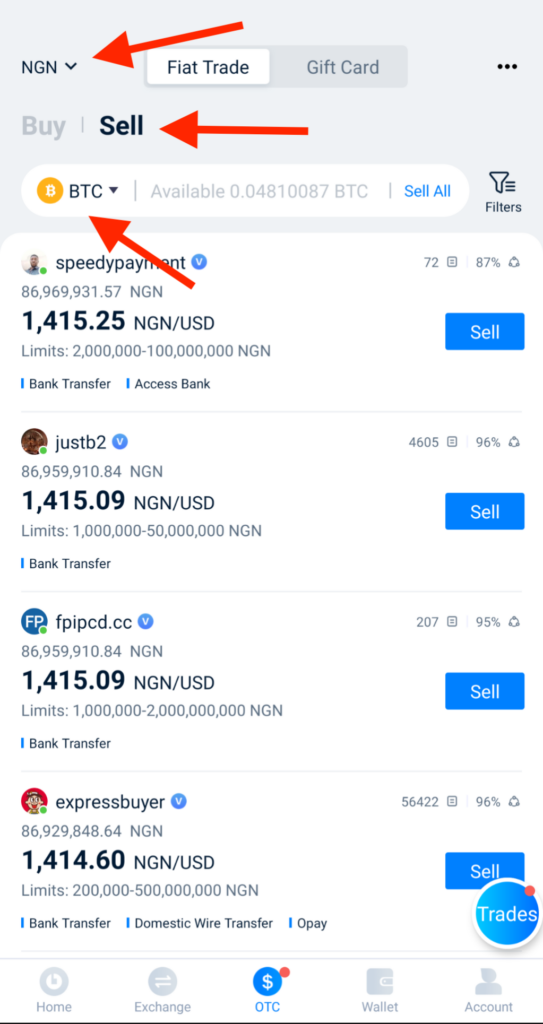Go to Home in bottom navigation
Screen dimensions: 543x1024
pos(54,981)
